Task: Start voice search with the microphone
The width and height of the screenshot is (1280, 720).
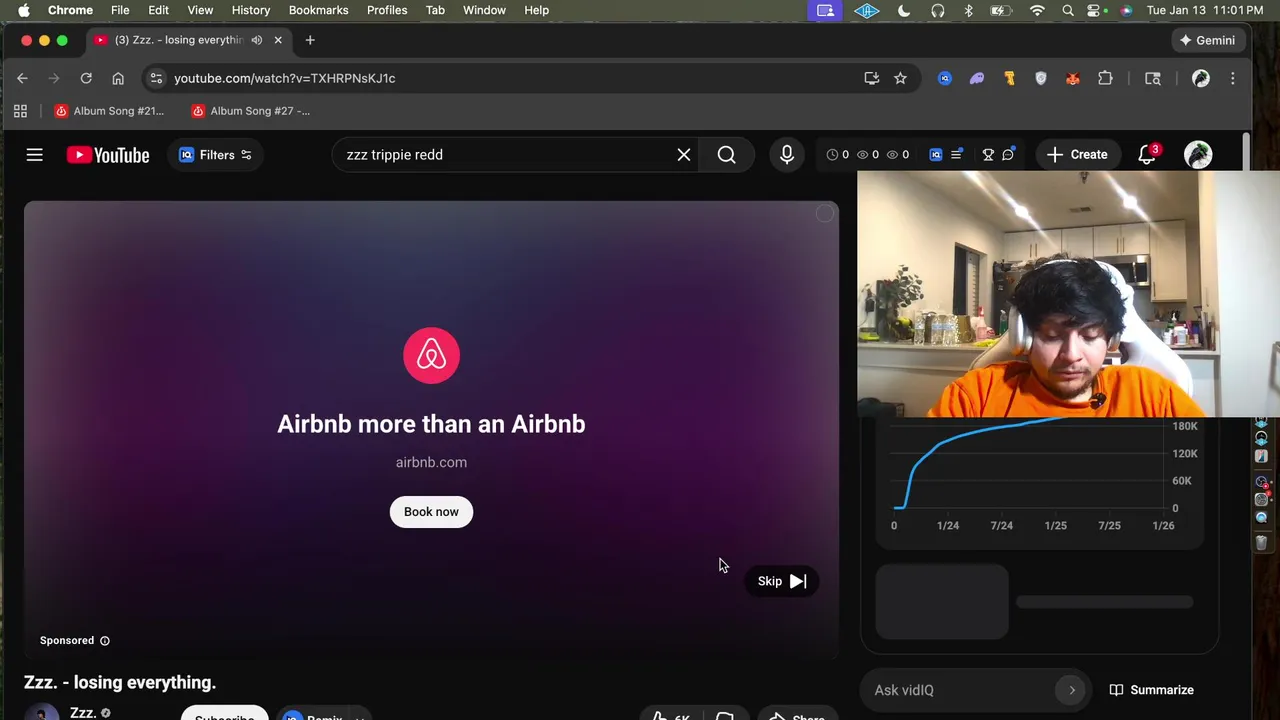Action: (x=787, y=155)
